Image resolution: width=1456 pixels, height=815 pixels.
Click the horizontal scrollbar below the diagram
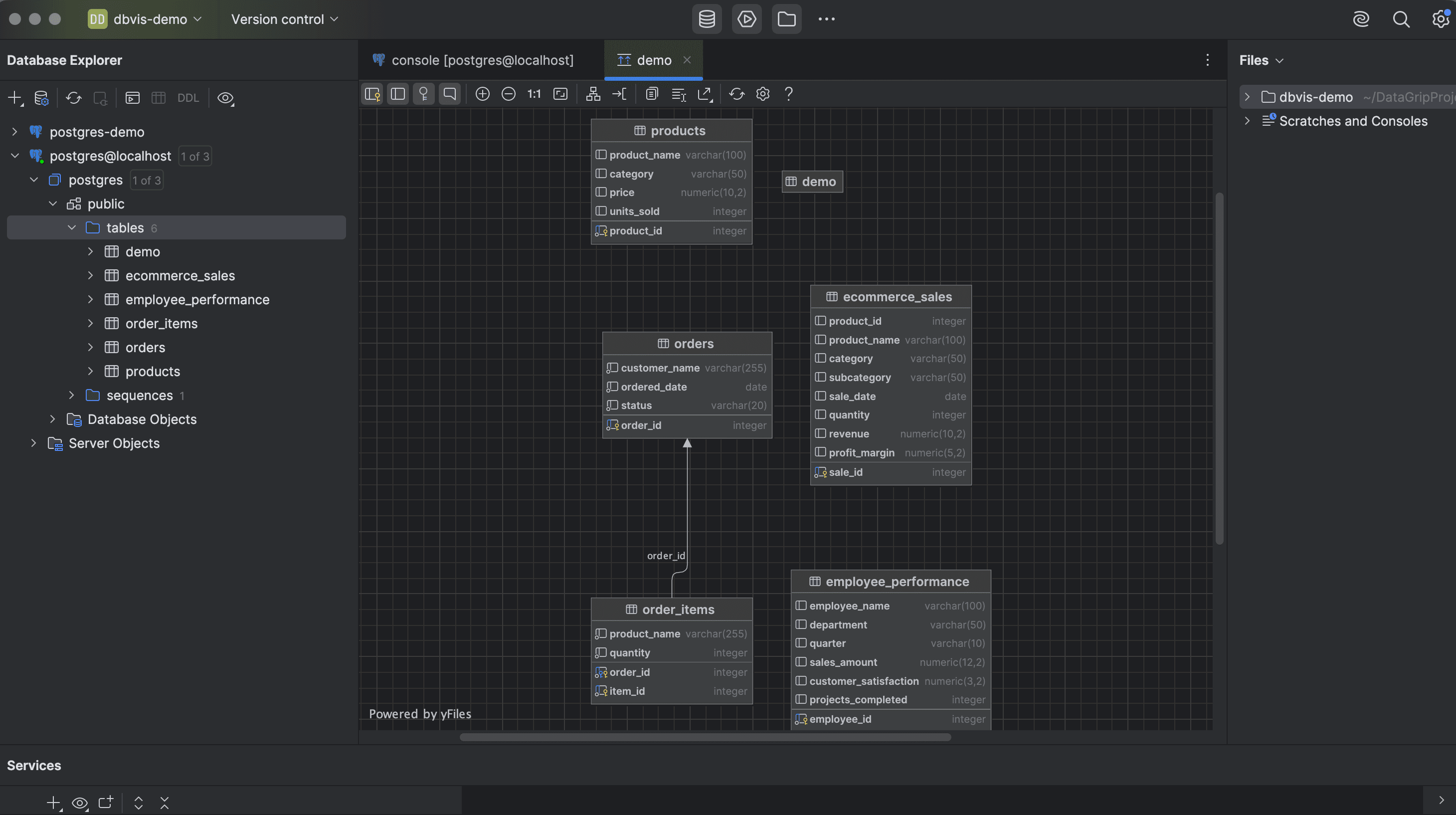(705, 737)
